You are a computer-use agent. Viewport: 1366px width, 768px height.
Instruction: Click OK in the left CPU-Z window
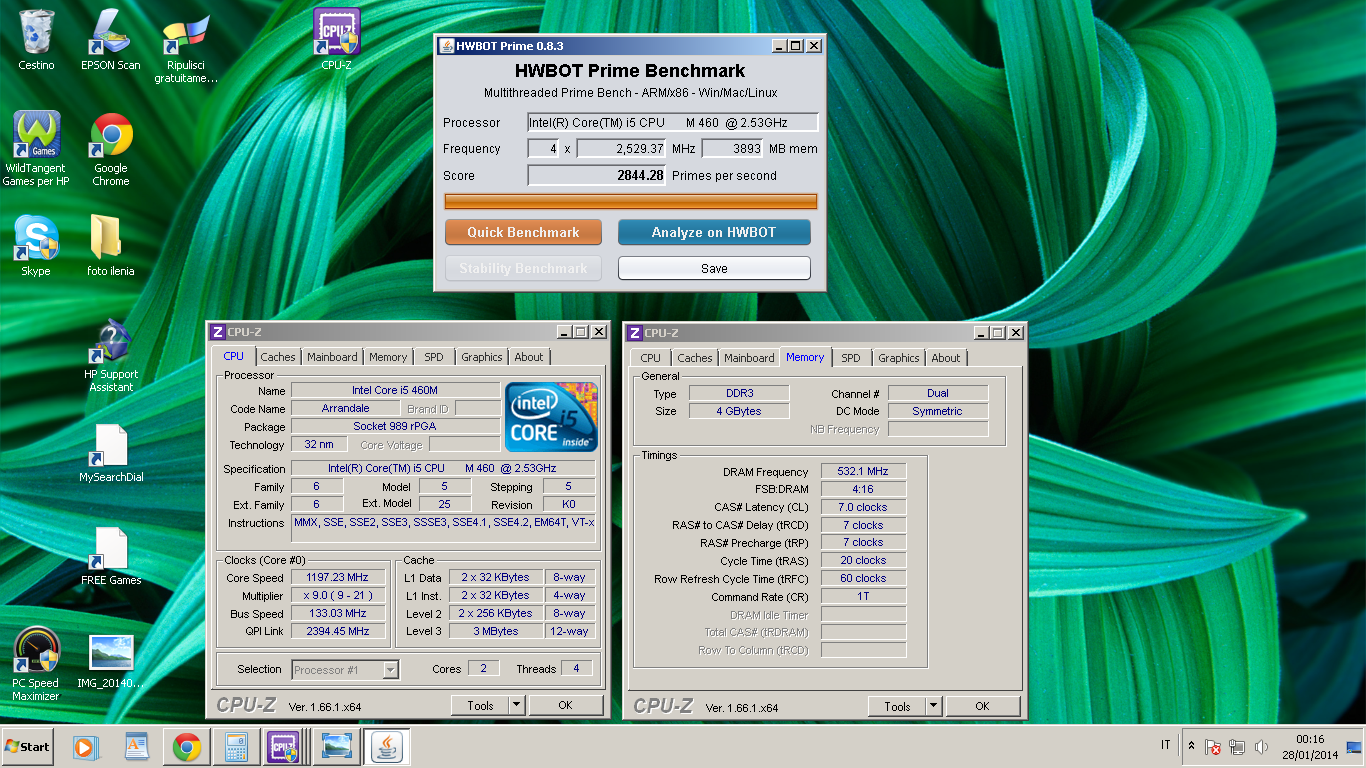tap(565, 705)
